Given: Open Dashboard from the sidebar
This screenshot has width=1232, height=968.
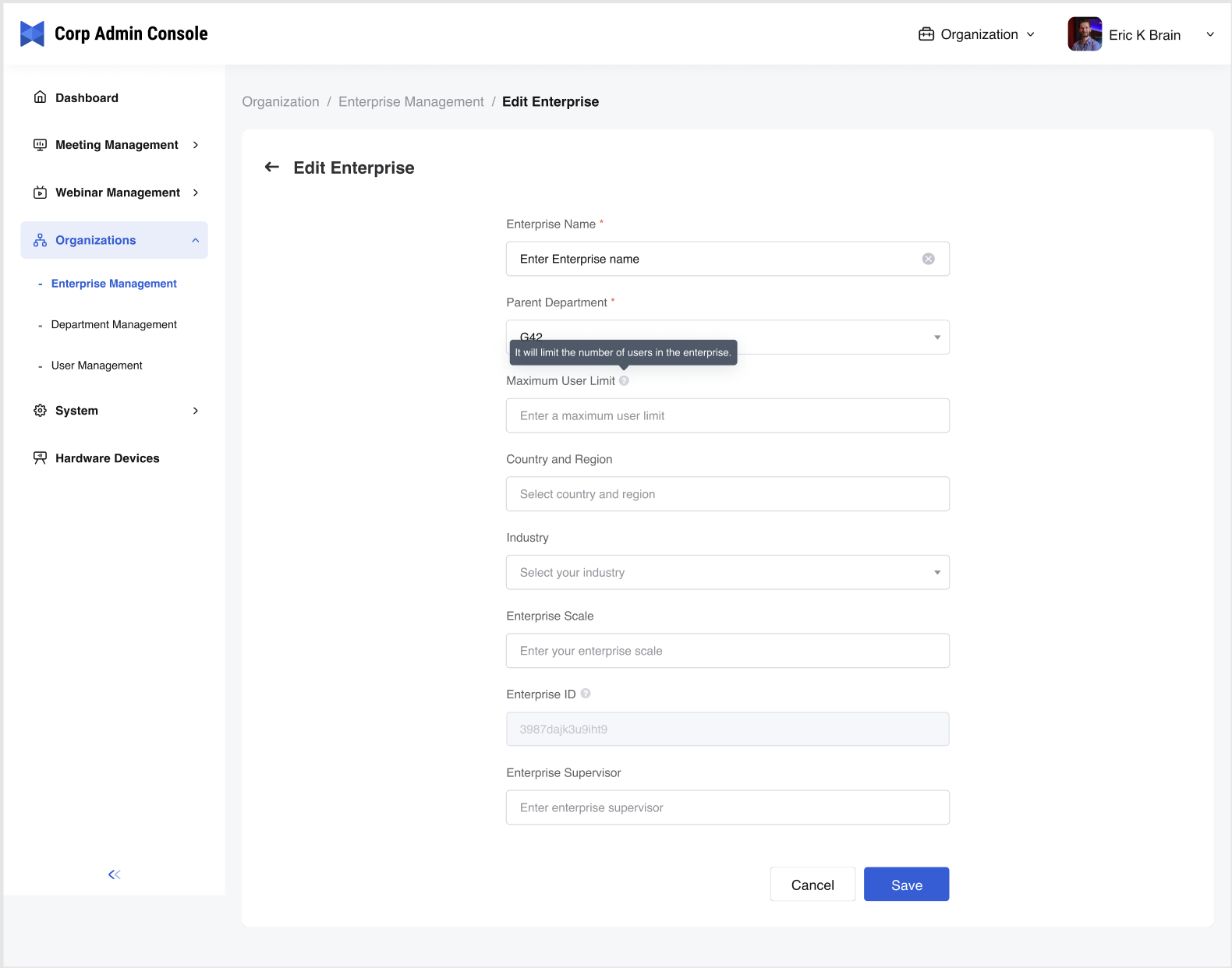Looking at the screenshot, I should 87,97.
